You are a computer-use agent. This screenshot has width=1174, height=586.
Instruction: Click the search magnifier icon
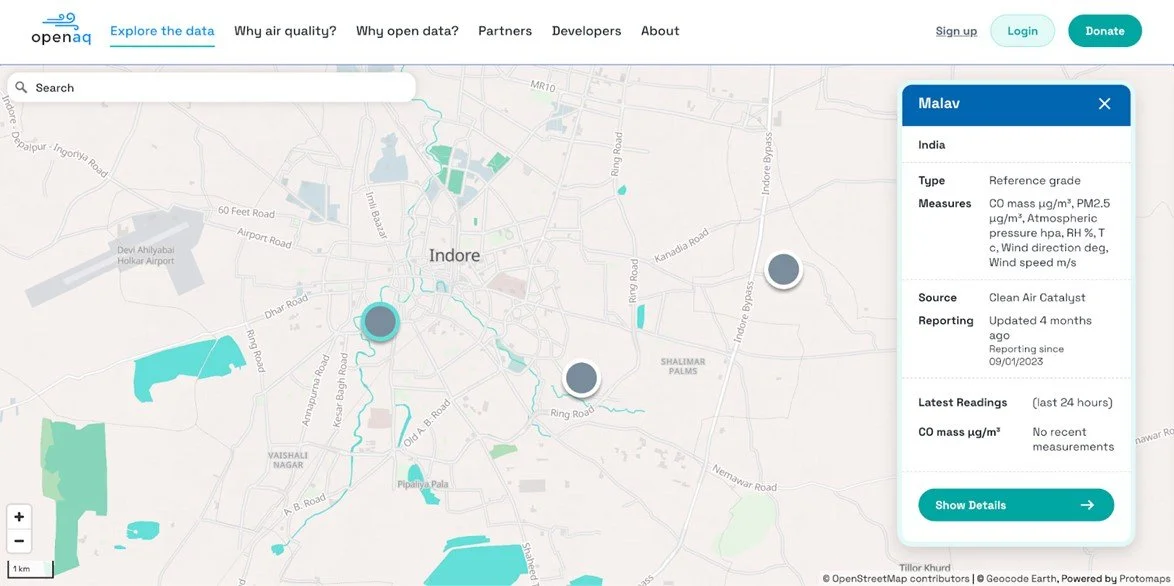[21, 88]
